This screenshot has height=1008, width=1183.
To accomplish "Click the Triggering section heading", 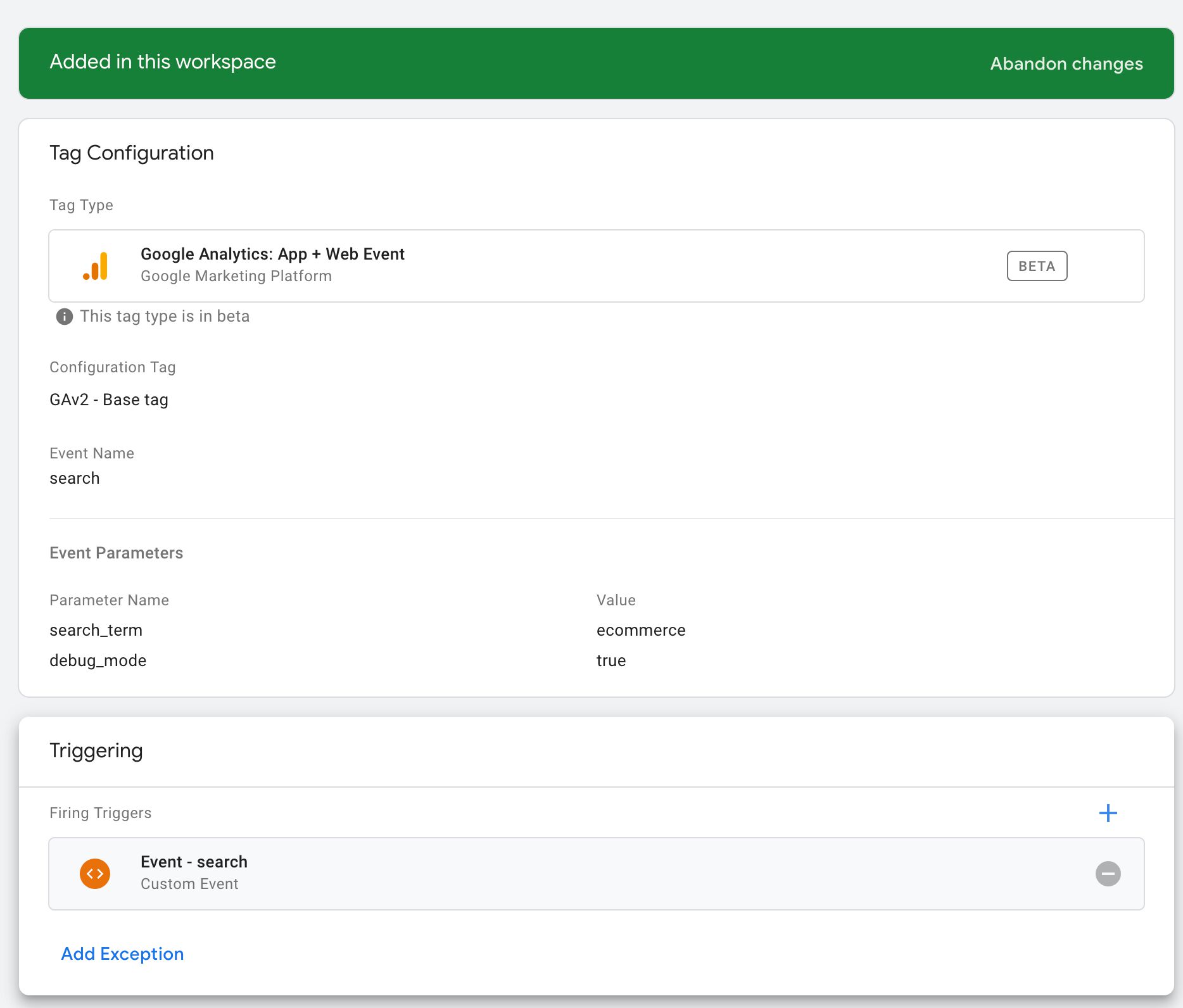I will tap(96, 751).
